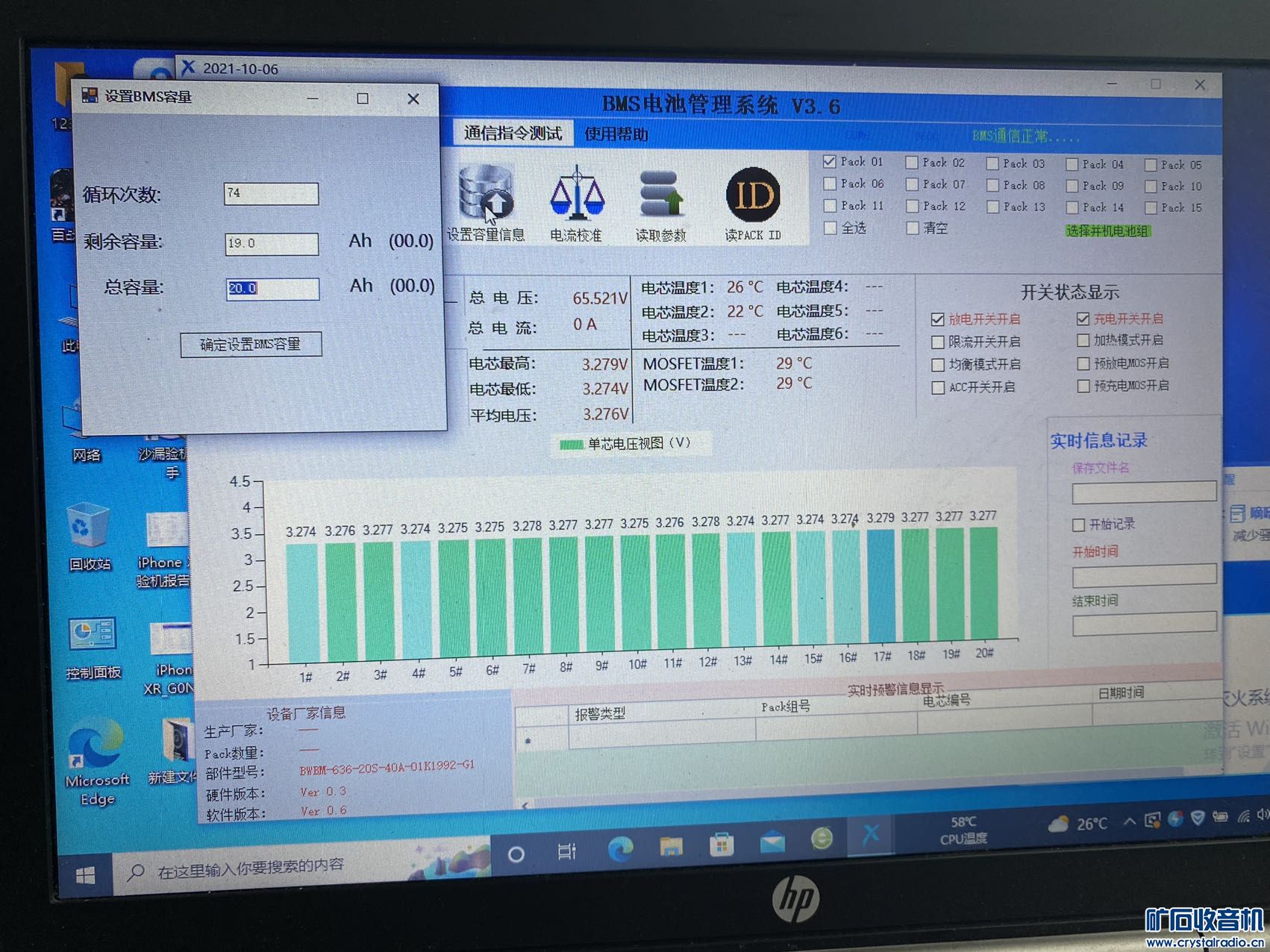Open File Explorer from taskbar
The width and height of the screenshot is (1270, 952).
click(x=671, y=846)
